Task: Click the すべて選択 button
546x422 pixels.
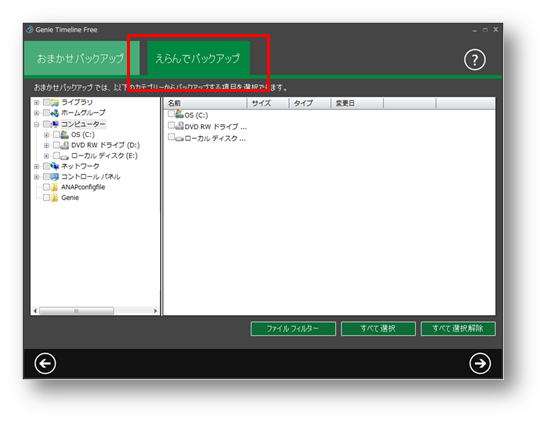Action: 378,328
